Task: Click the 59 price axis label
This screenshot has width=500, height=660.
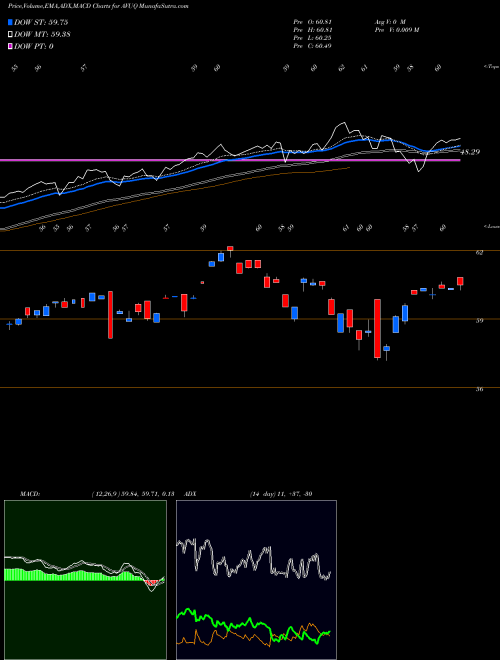Action: pyautogui.click(x=479, y=321)
